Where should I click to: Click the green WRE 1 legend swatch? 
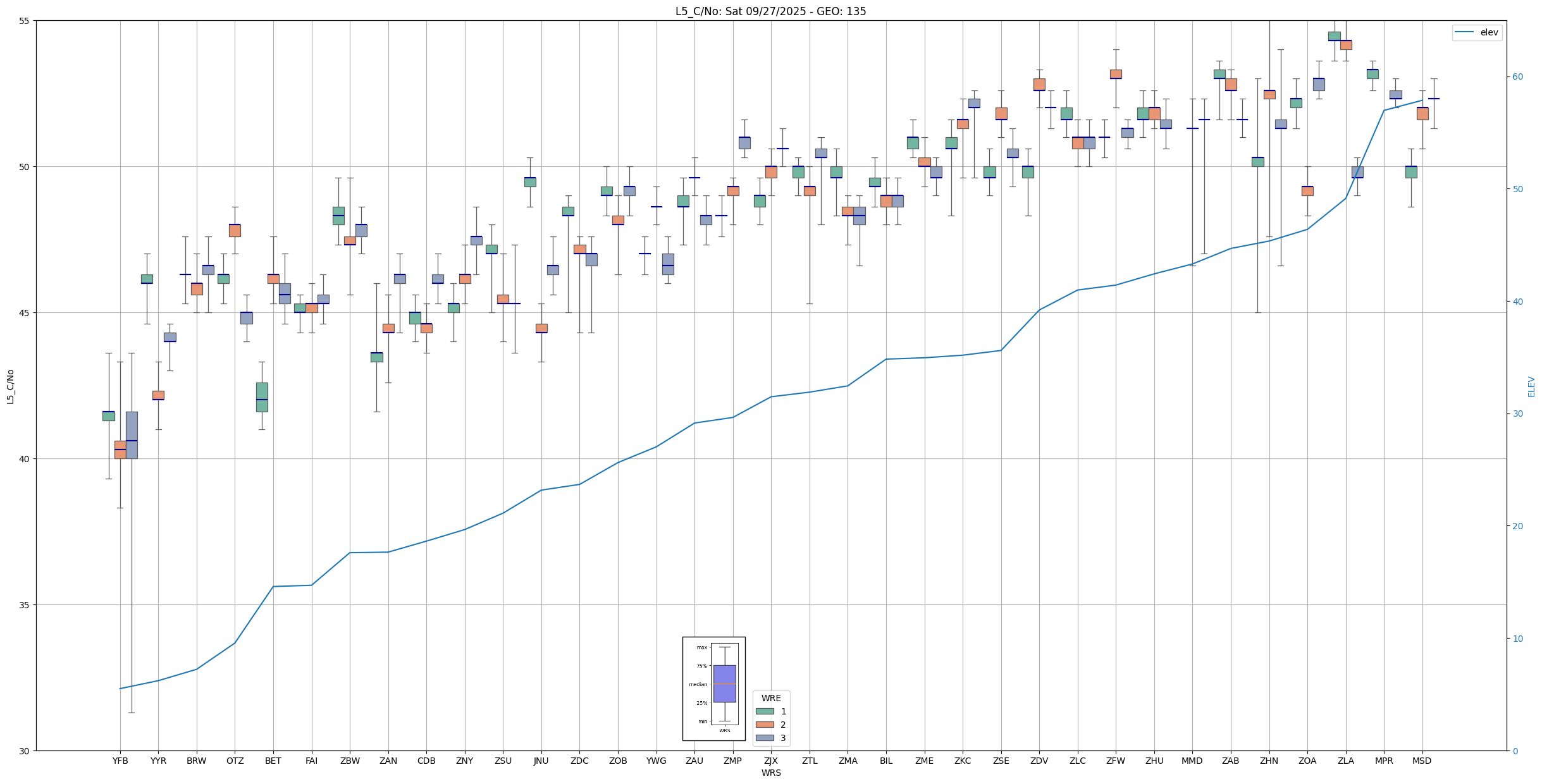click(765, 711)
